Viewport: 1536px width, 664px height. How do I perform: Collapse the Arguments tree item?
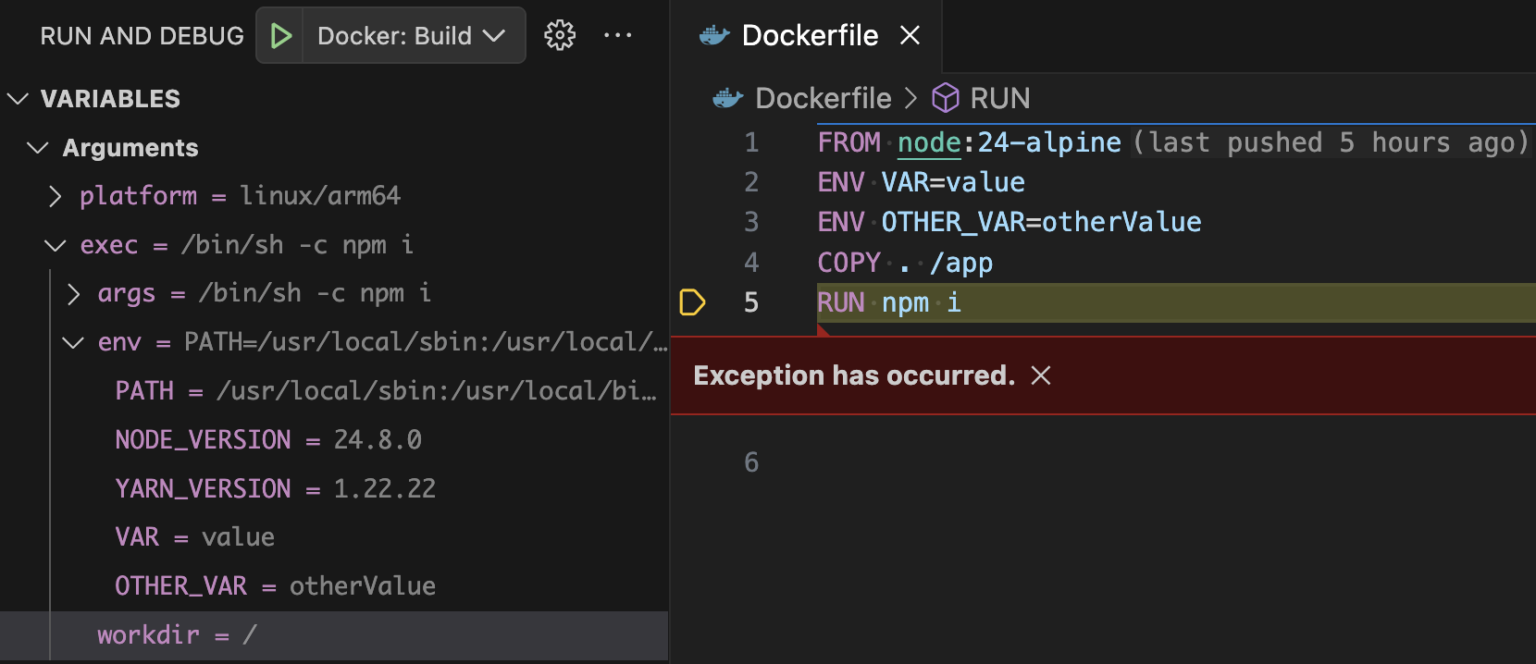38,147
